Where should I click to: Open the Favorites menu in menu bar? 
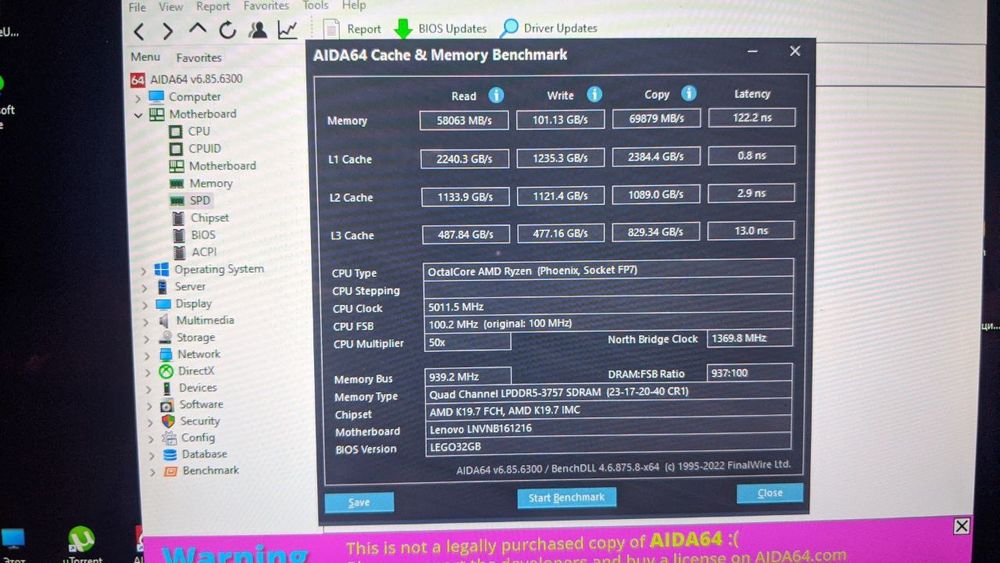[266, 5]
